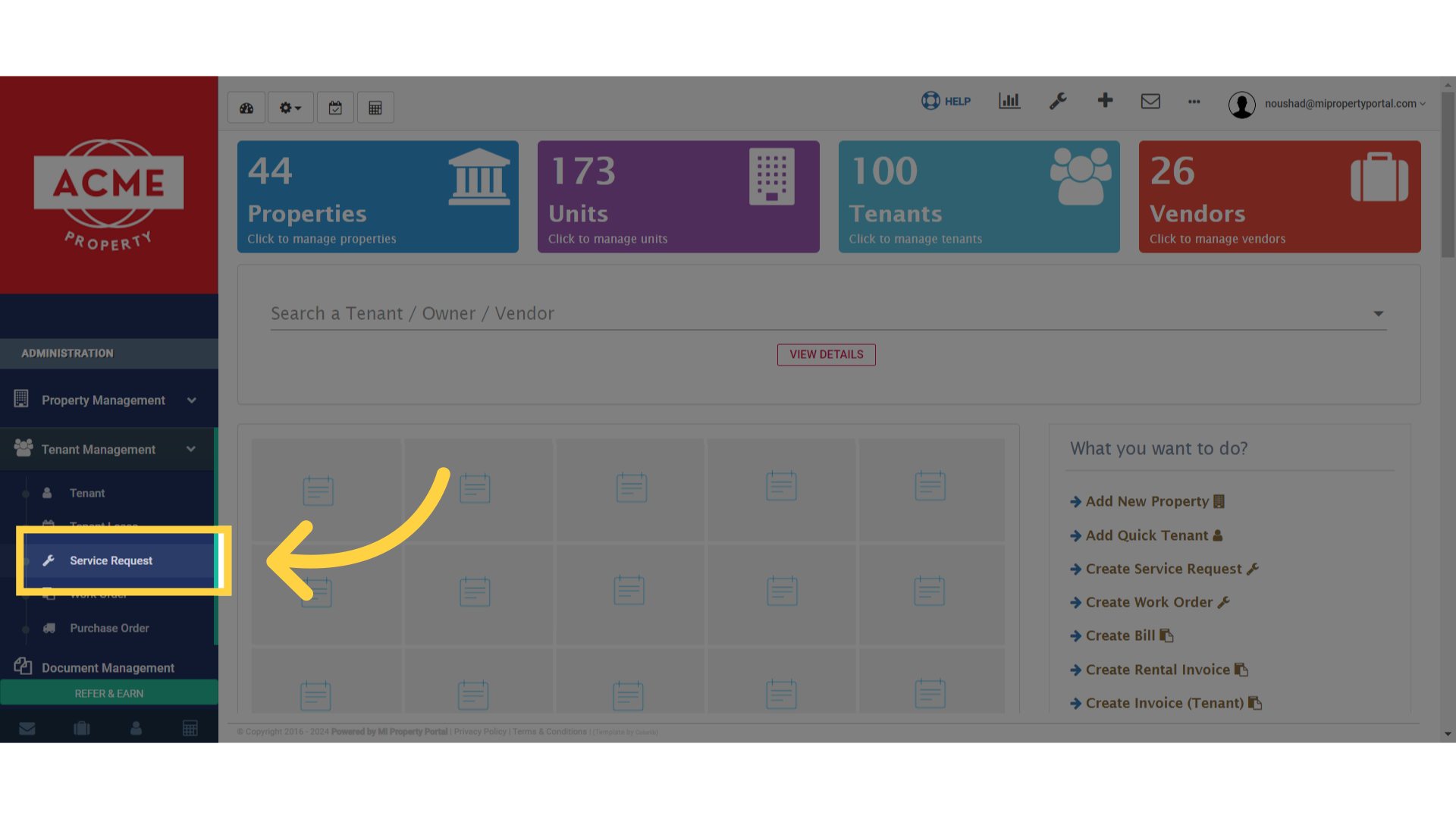1456x819 pixels.
Task: Click the Document Management copy icon
Action: [x=23, y=666]
